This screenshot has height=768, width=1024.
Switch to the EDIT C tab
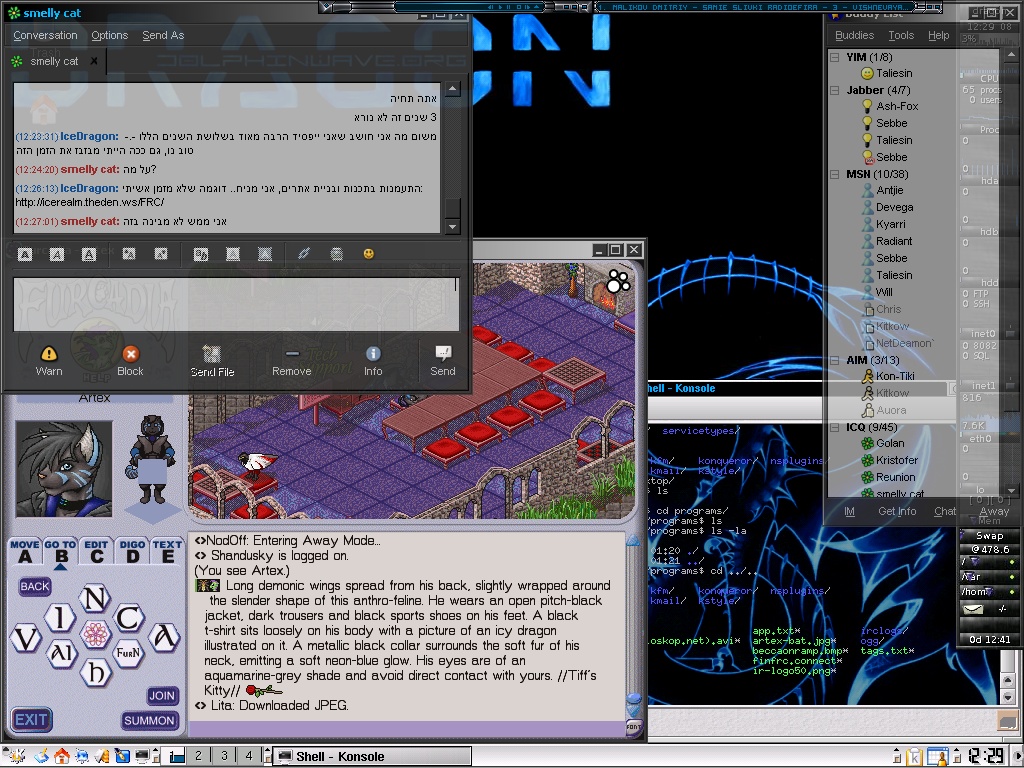click(x=97, y=552)
